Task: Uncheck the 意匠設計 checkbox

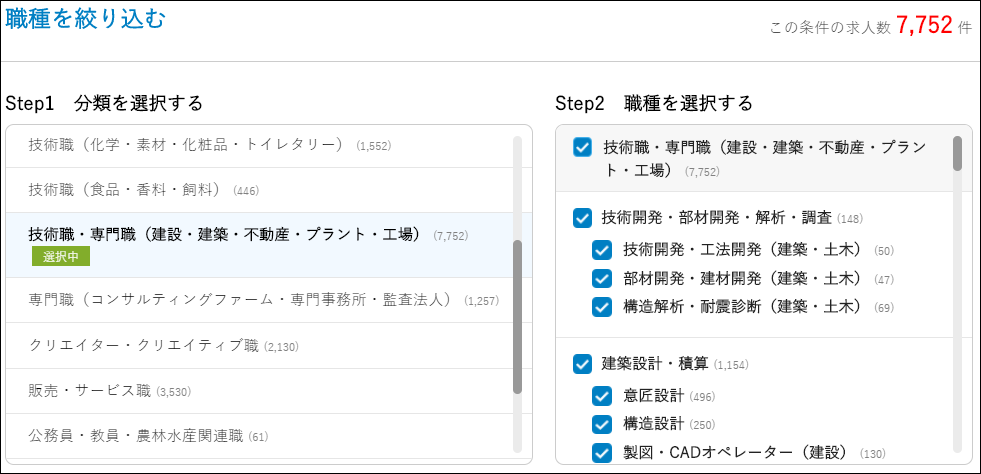Action: [x=602, y=396]
